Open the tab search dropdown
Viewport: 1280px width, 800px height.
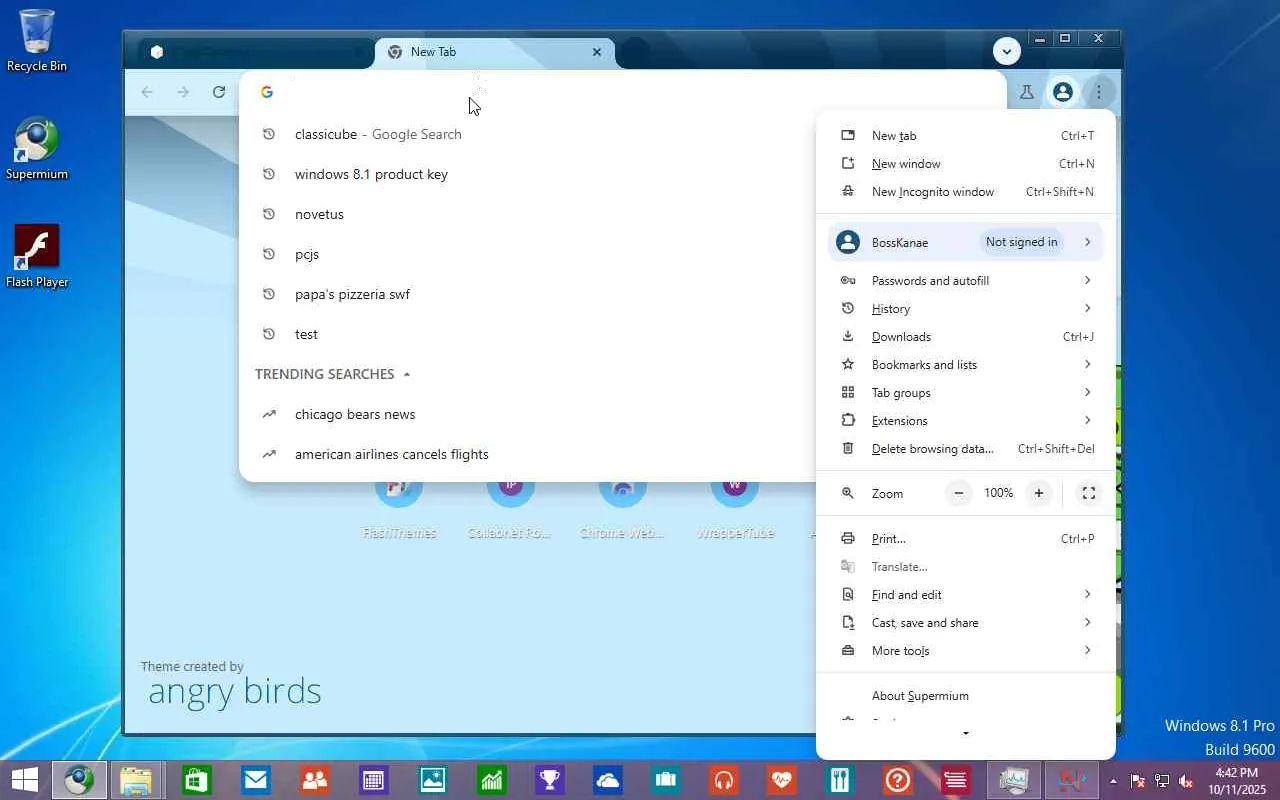click(x=1007, y=51)
